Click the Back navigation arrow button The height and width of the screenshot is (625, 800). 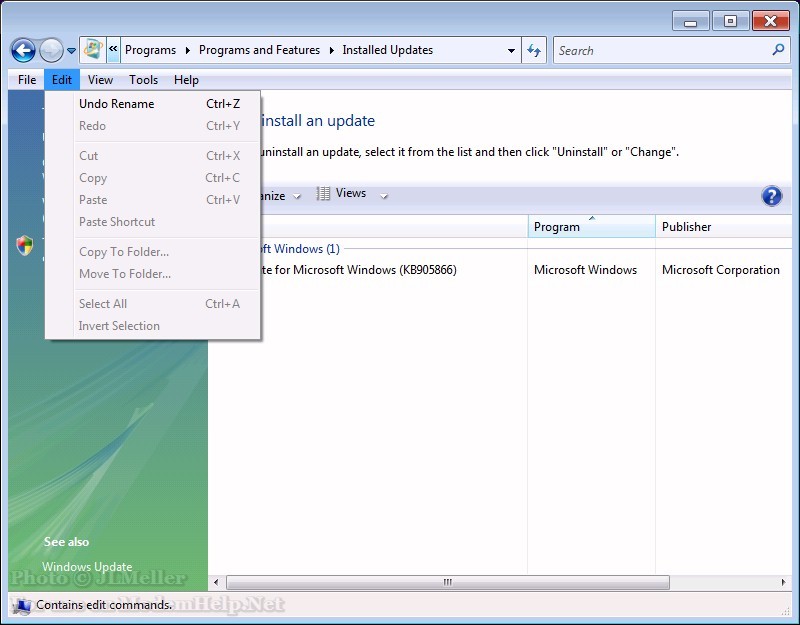(23, 50)
